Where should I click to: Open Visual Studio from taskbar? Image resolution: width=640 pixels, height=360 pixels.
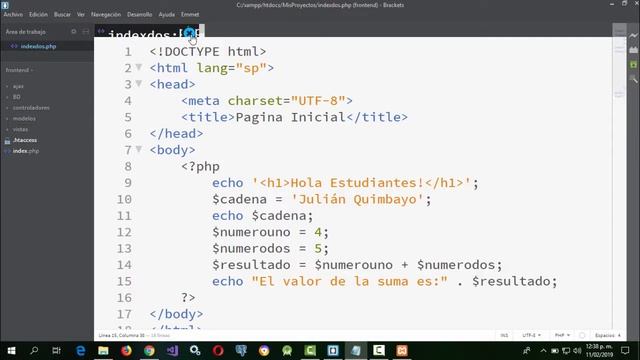click(x=172, y=350)
